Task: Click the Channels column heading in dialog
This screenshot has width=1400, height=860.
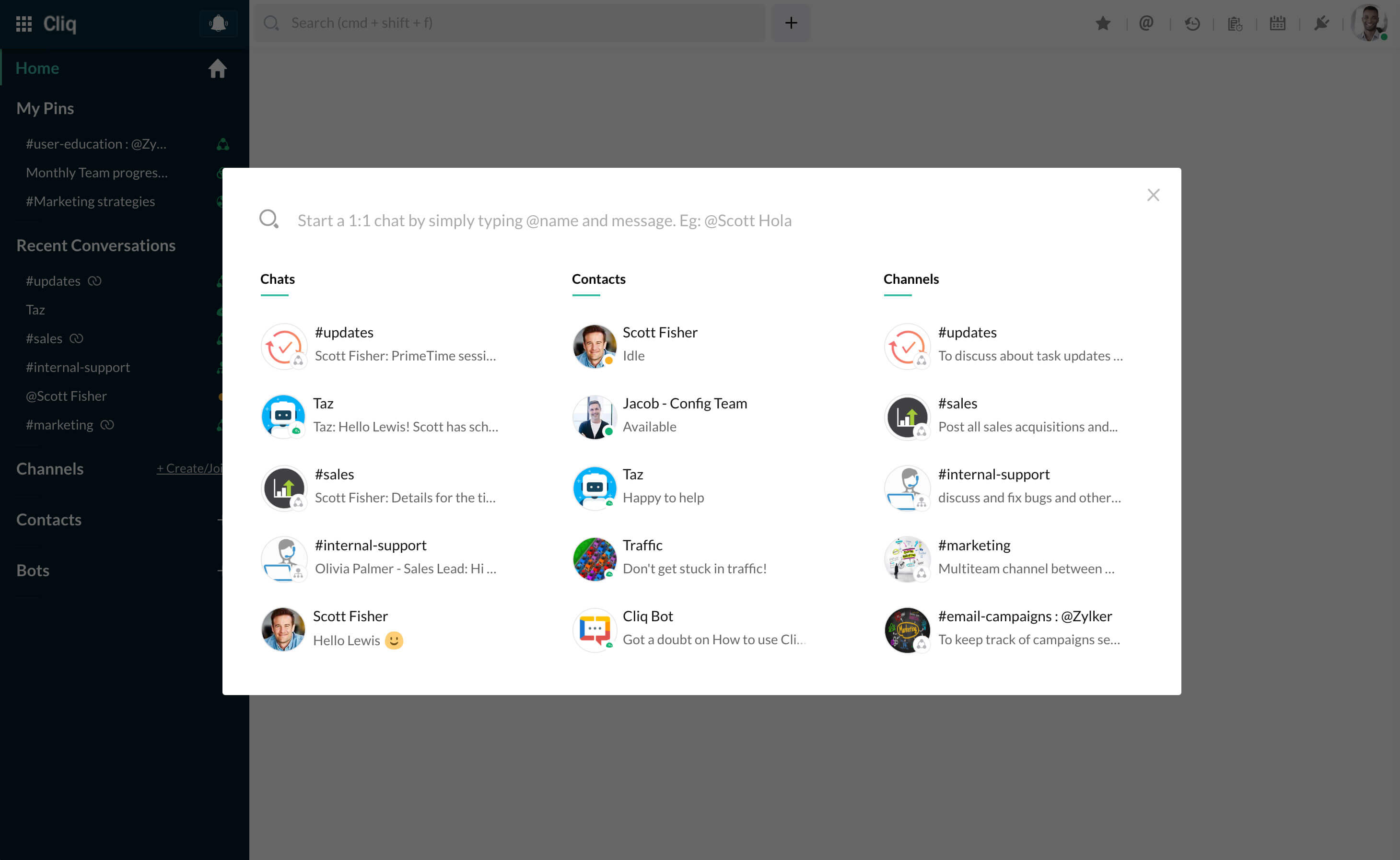Action: pos(911,279)
